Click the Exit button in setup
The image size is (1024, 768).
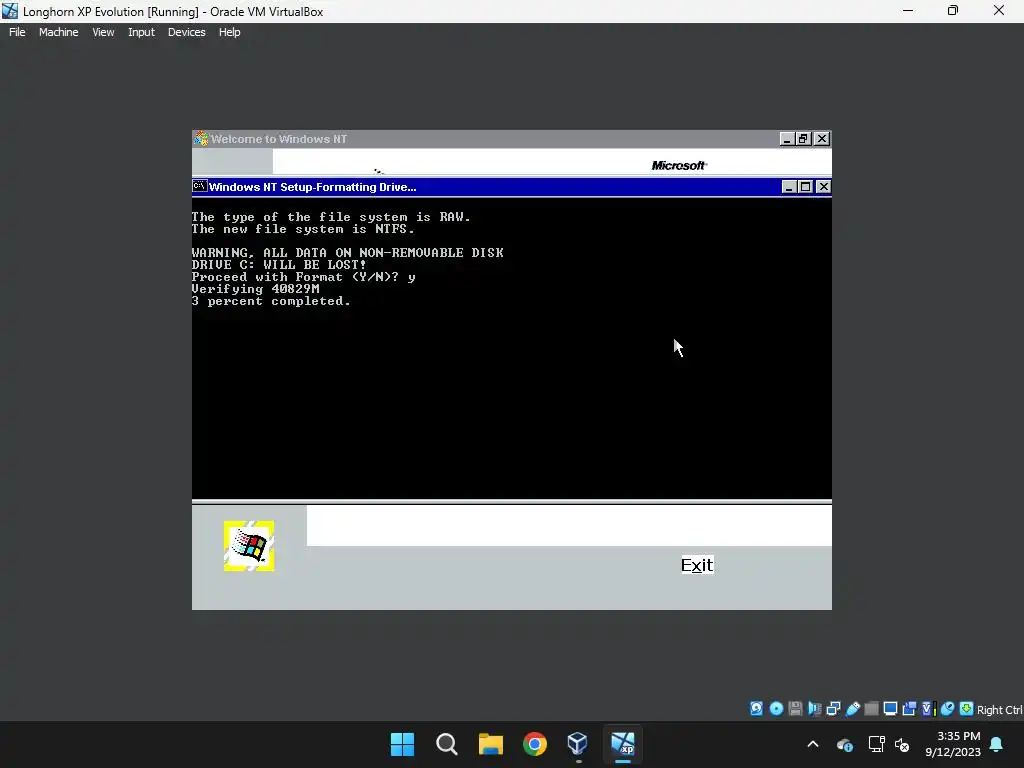pyautogui.click(x=697, y=565)
